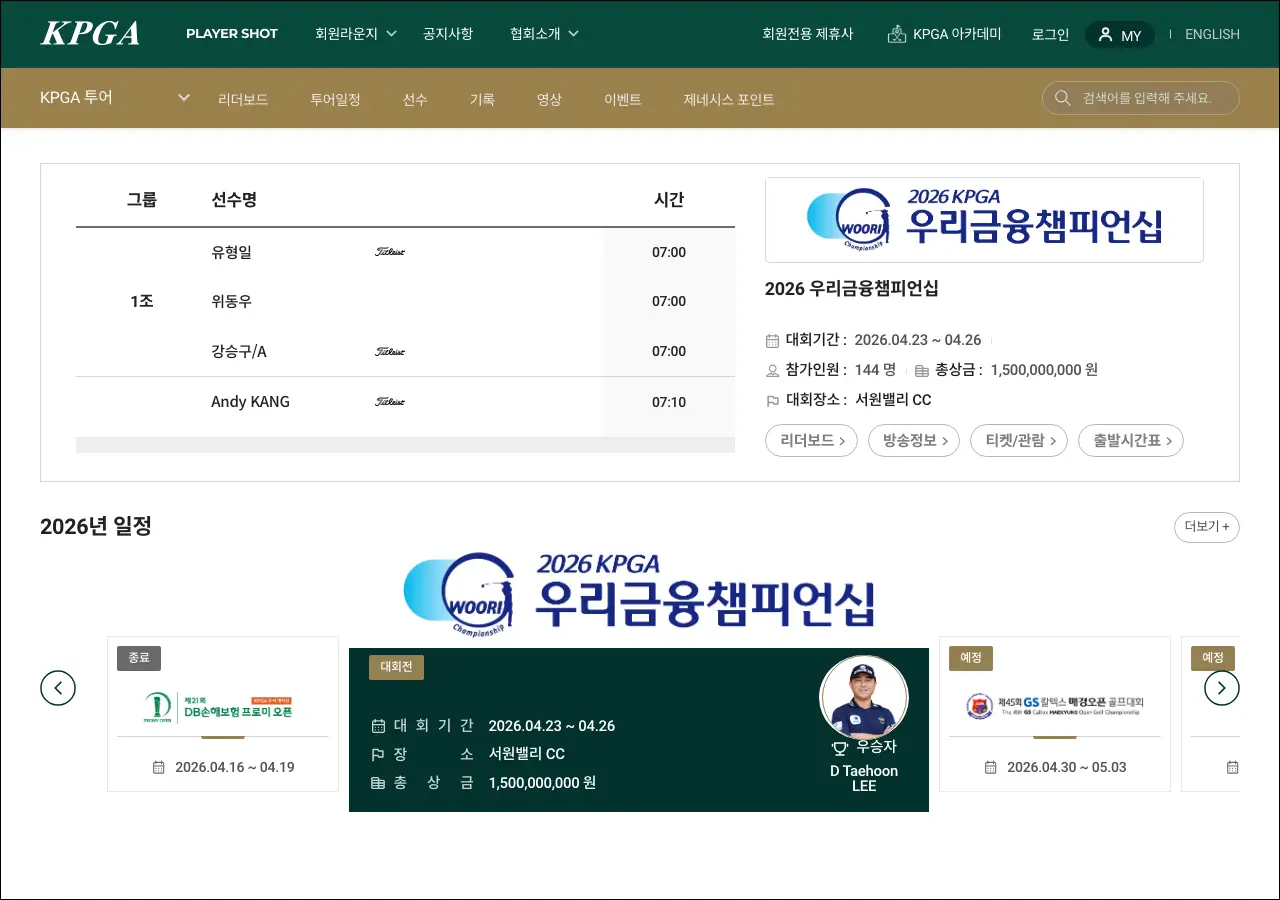Expand the 협회소개 dropdown menu
This screenshot has width=1280, height=900.
pyautogui.click(x=544, y=34)
